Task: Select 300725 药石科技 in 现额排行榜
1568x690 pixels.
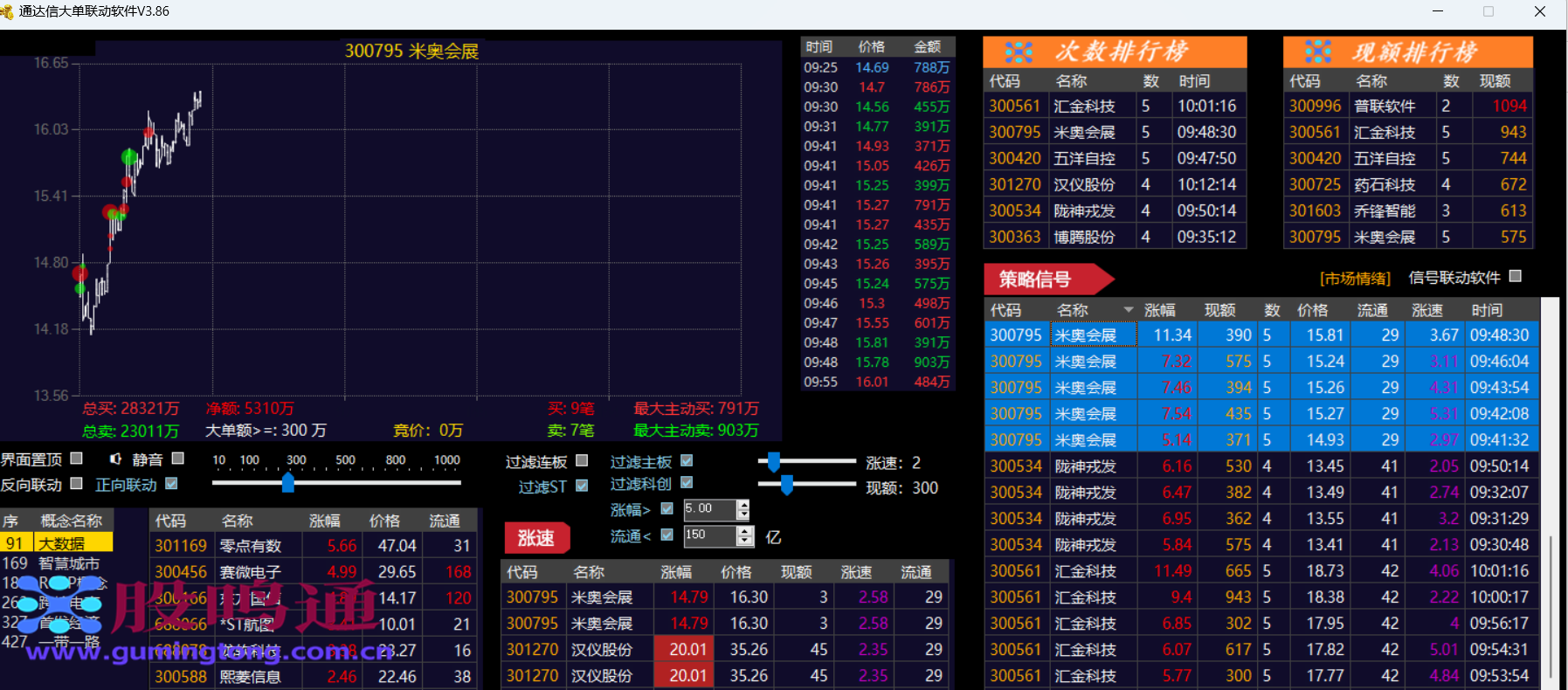Action: click(1408, 185)
